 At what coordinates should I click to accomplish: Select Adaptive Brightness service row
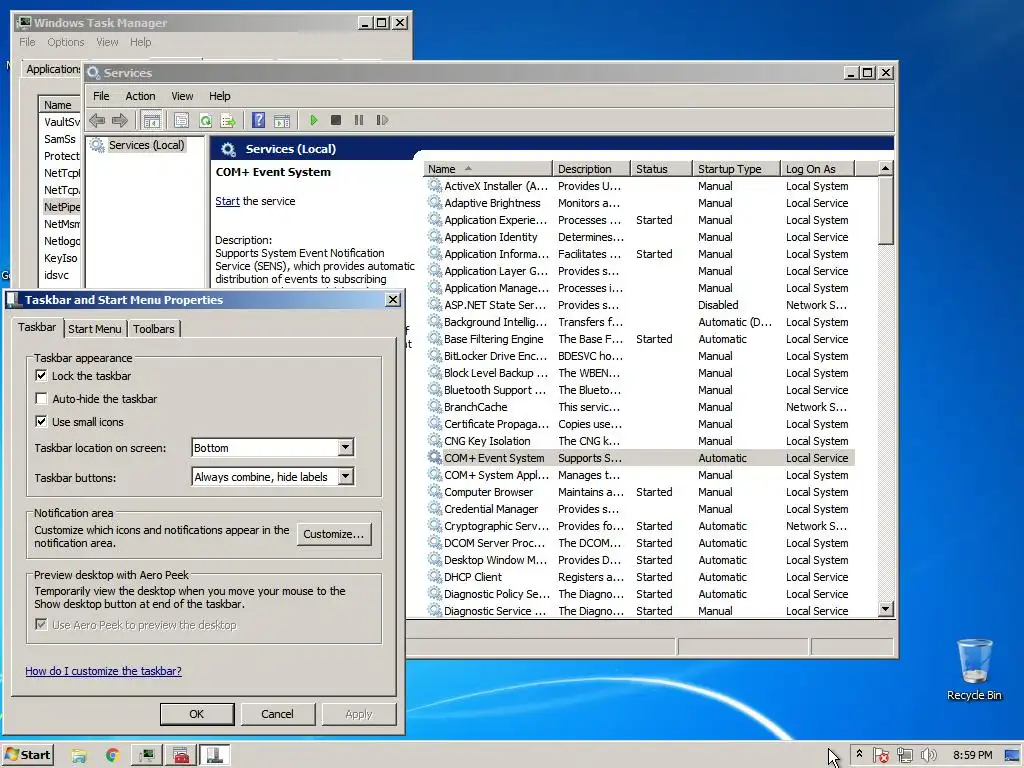[639, 203]
